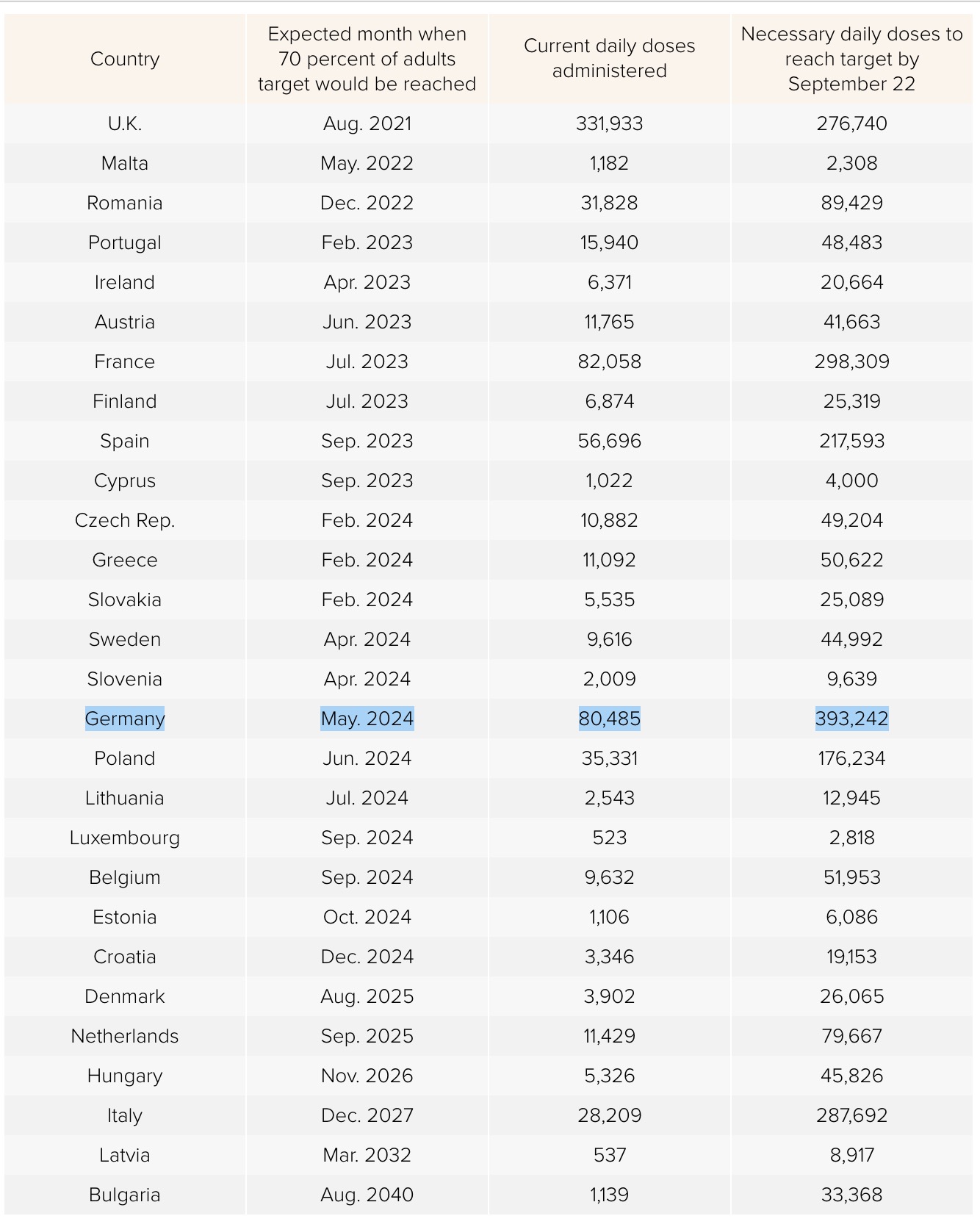
Task: Select Cyprus necessary doses 4,000
Action: point(852,481)
